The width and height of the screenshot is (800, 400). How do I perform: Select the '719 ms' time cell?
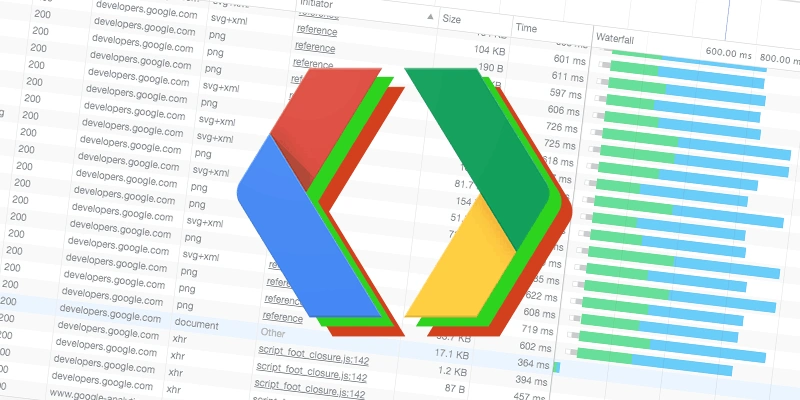pyautogui.click(x=537, y=330)
